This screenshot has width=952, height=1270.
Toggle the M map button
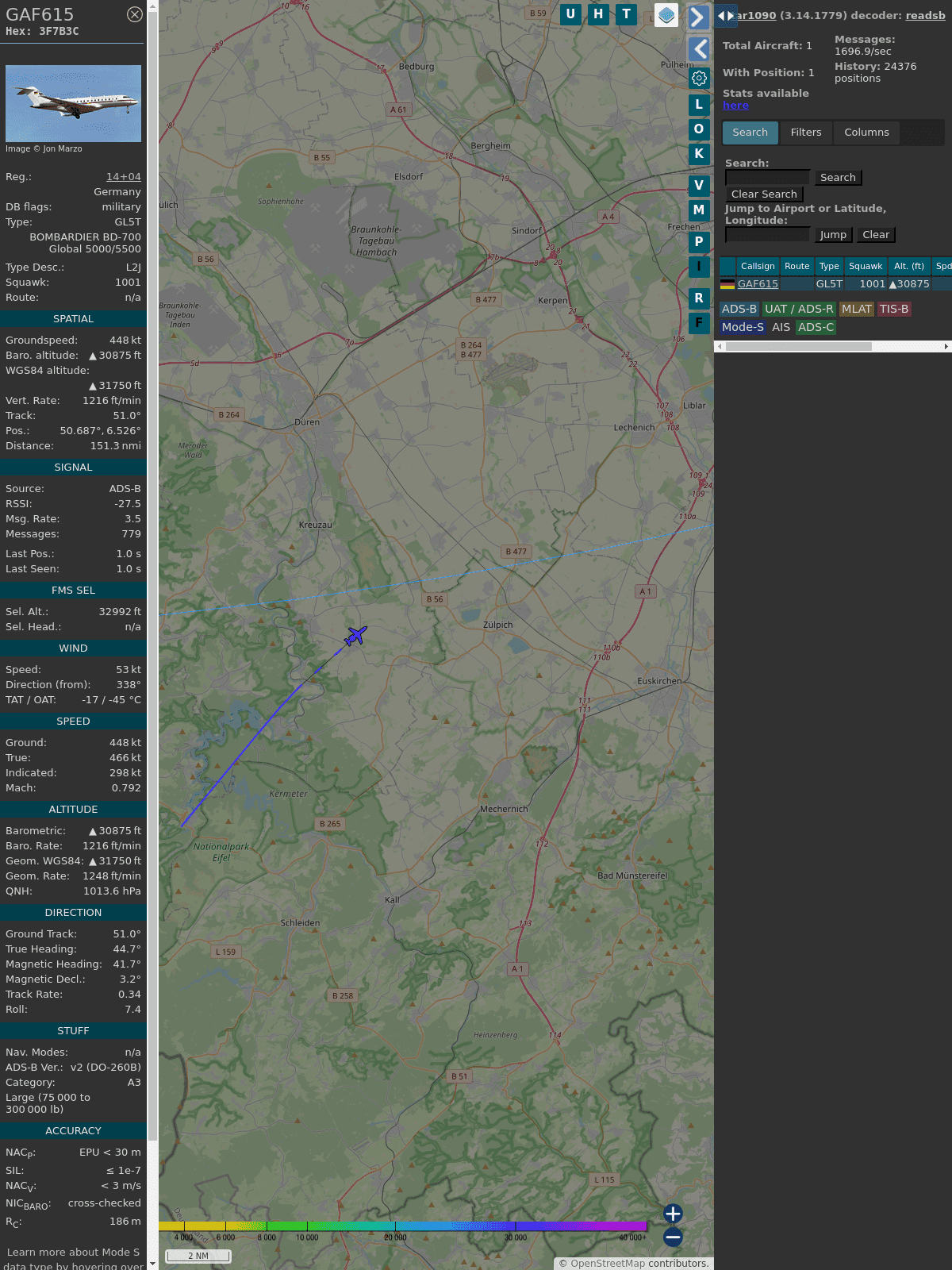point(699,210)
